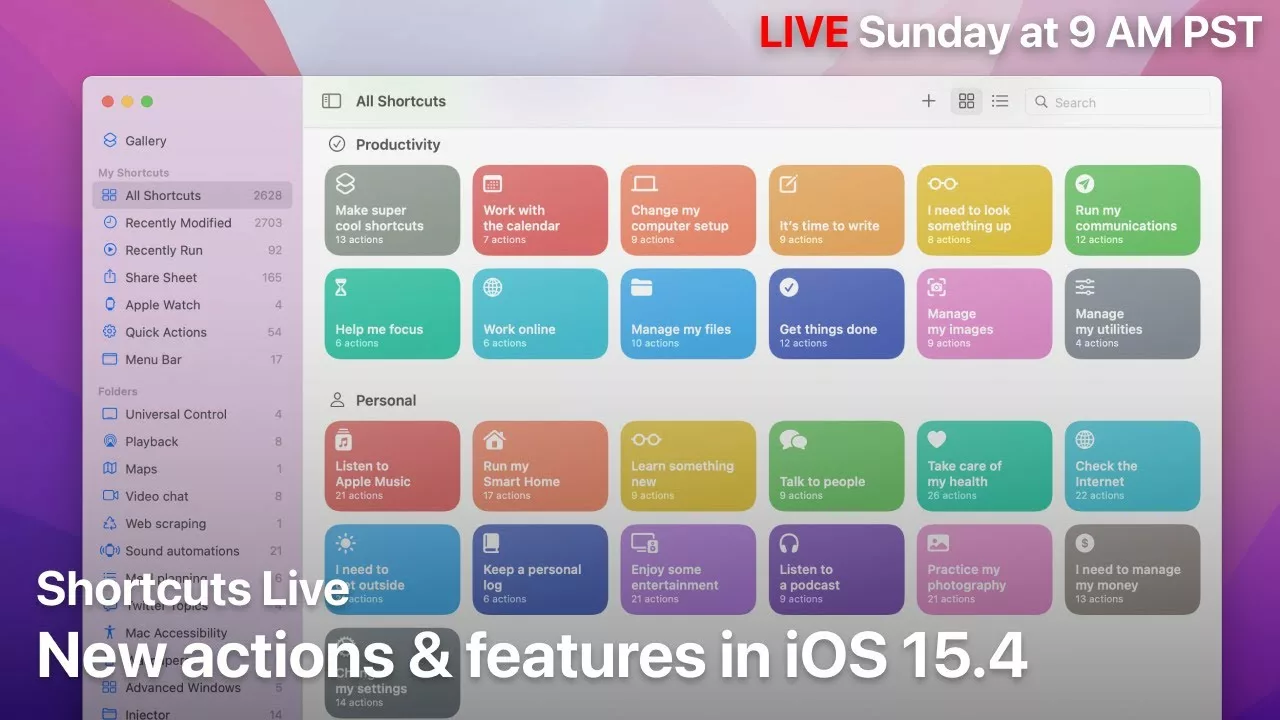Open I need to look something up

(985, 210)
